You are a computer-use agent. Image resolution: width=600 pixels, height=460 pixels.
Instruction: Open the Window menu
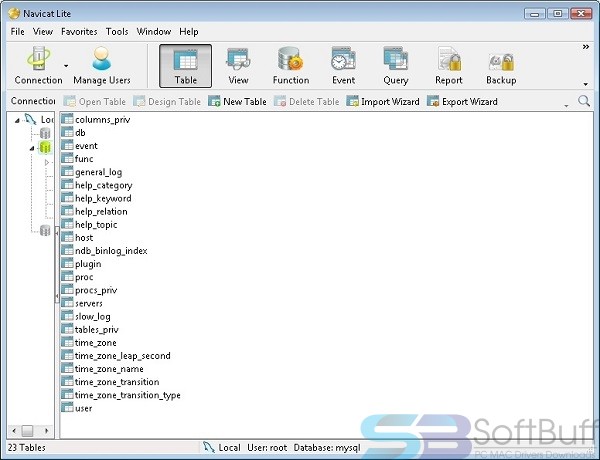coord(154,31)
